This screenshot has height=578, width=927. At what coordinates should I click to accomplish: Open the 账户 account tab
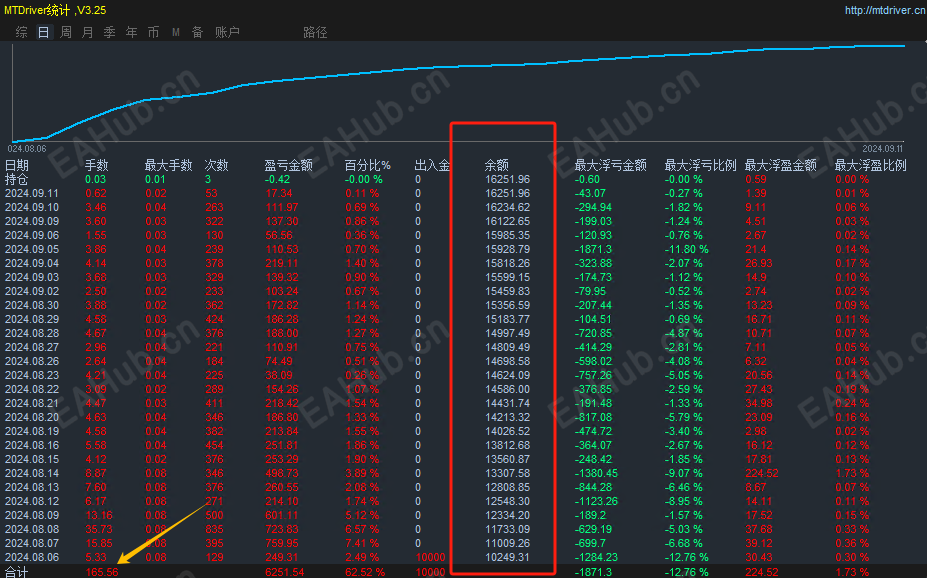coord(227,33)
